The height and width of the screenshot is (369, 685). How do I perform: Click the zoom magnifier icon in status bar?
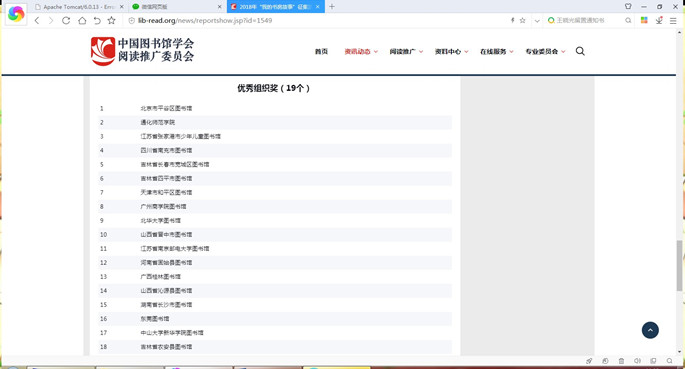click(x=669, y=361)
